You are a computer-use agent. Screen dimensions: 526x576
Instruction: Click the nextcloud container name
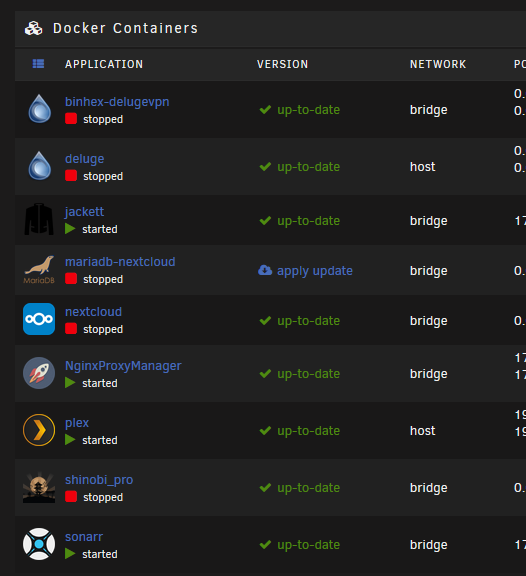click(93, 312)
